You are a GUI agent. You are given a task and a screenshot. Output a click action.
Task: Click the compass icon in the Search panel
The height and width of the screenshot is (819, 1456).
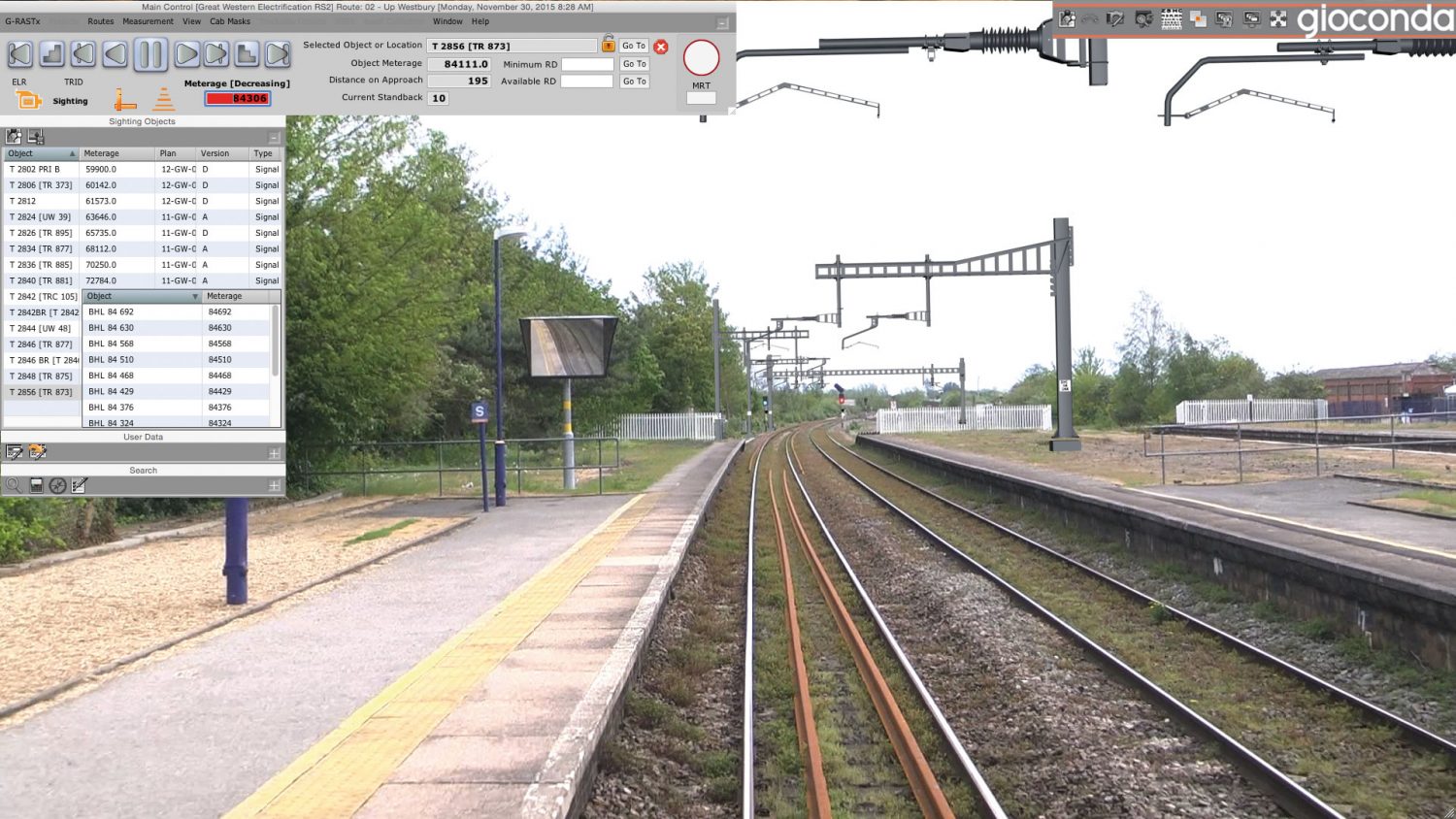(x=57, y=485)
